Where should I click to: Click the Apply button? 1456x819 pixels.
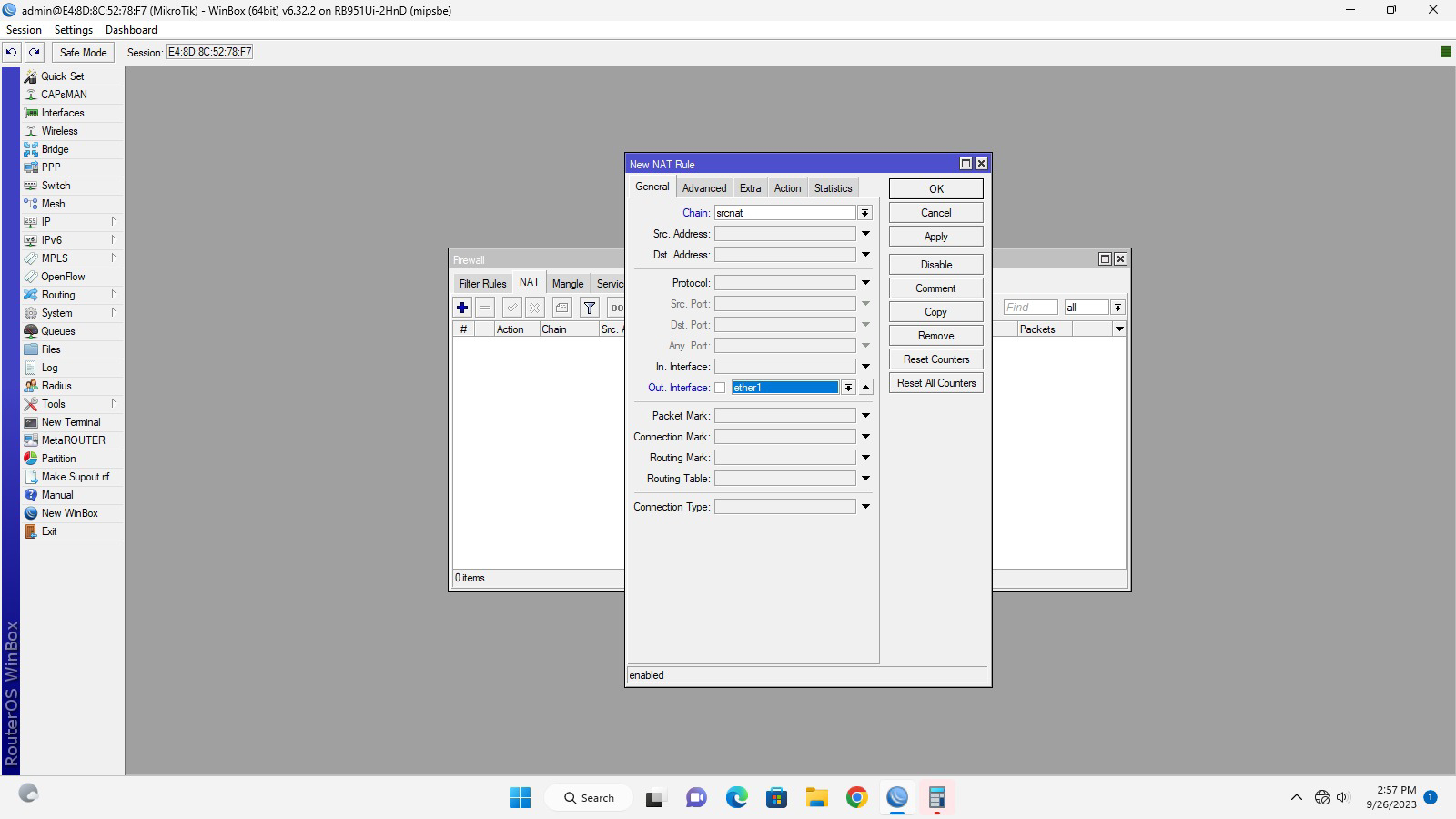pyautogui.click(x=935, y=237)
